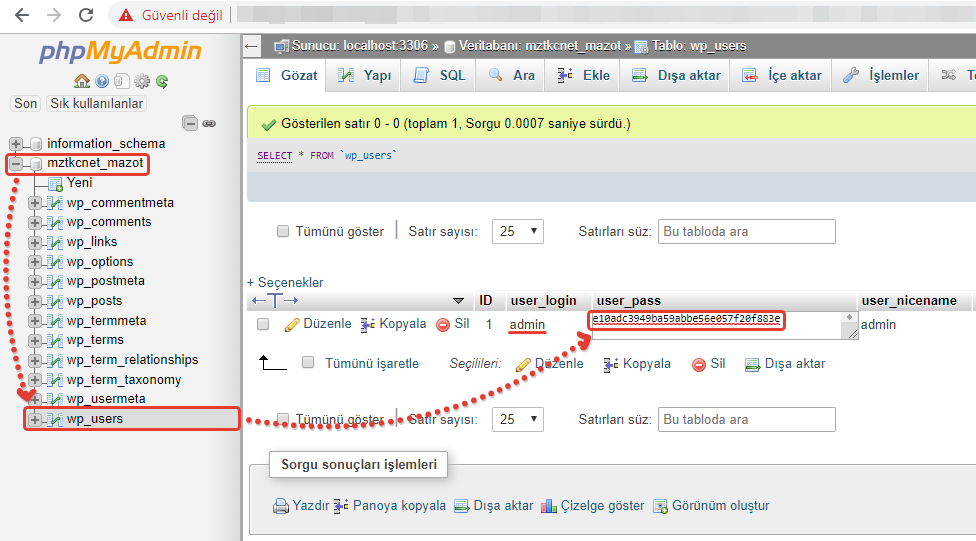
Task: Open the Dışa aktar tab
Action: pos(677,75)
